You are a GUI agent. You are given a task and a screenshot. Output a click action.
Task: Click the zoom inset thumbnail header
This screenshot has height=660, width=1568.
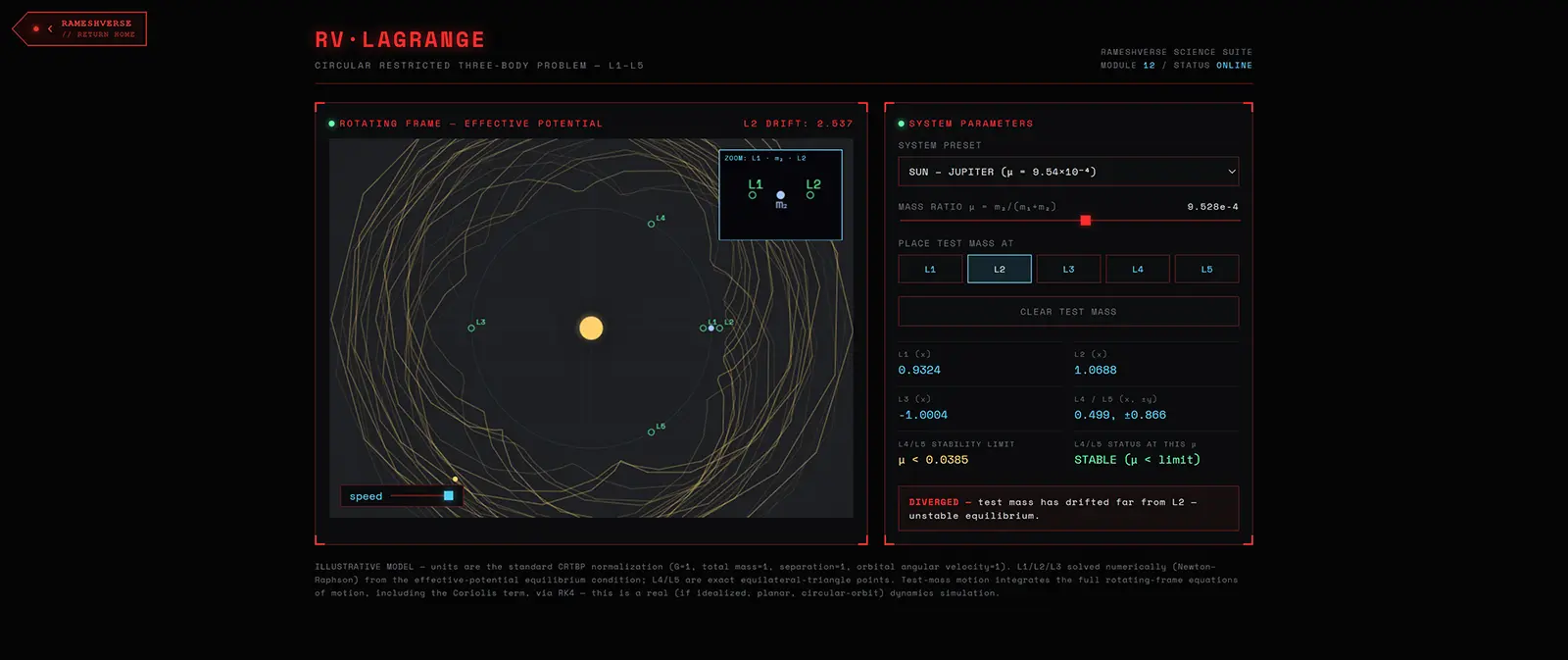765,158
